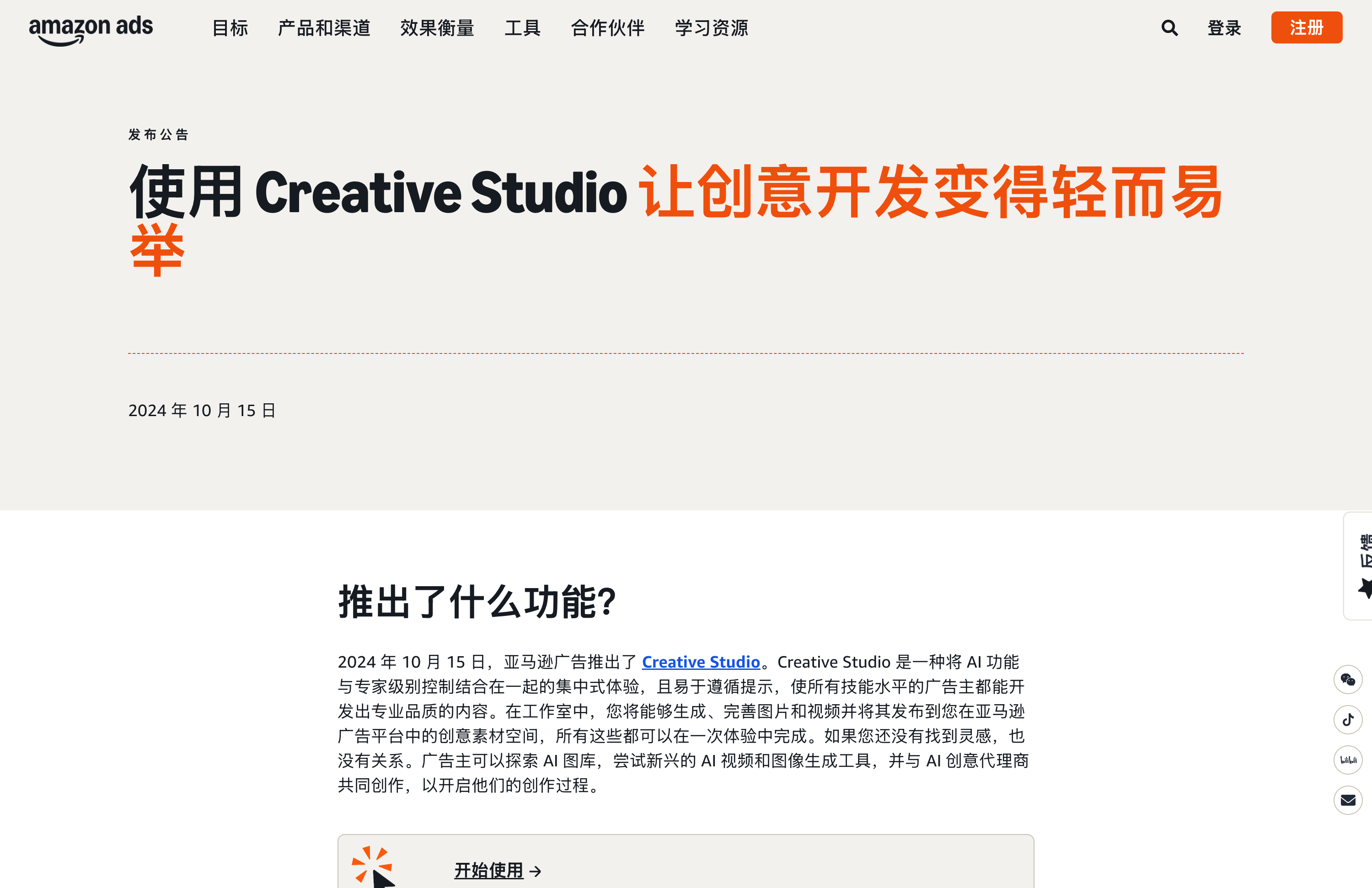Open the WeChat social icon

click(1348, 679)
